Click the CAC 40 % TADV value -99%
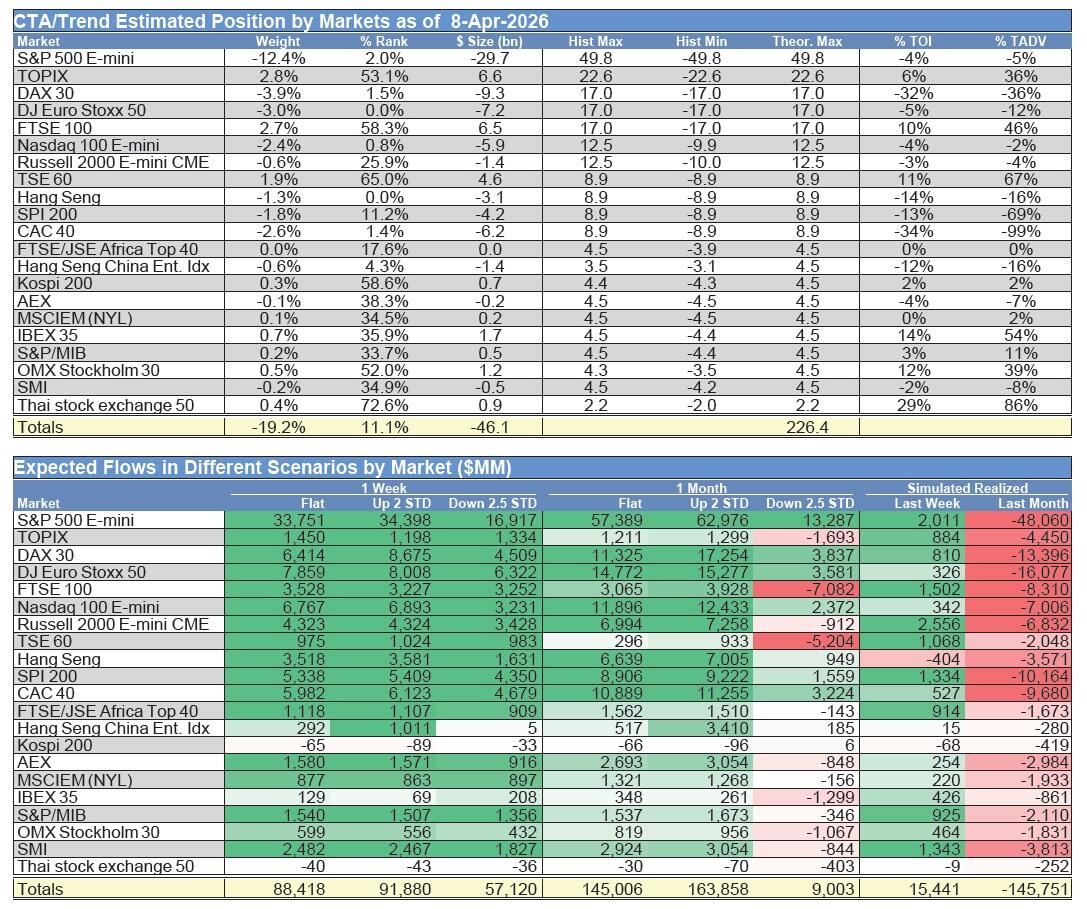 pos(1020,232)
